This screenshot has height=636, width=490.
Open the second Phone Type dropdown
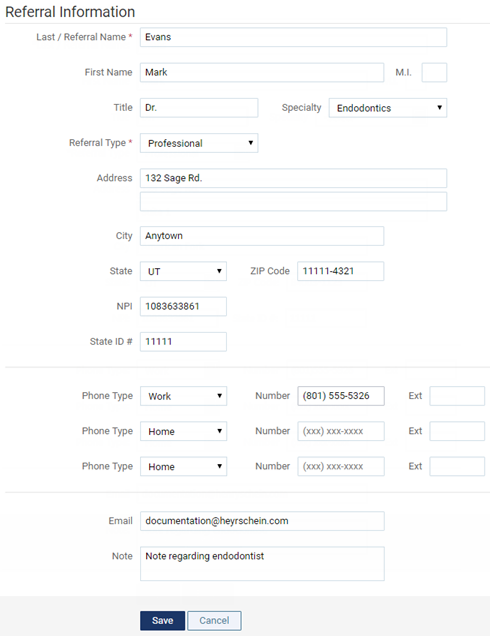(x=183, y=431)
